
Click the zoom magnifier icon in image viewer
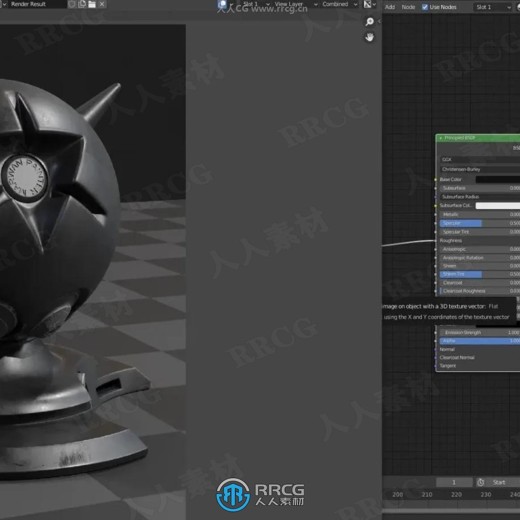coord(369,22)
